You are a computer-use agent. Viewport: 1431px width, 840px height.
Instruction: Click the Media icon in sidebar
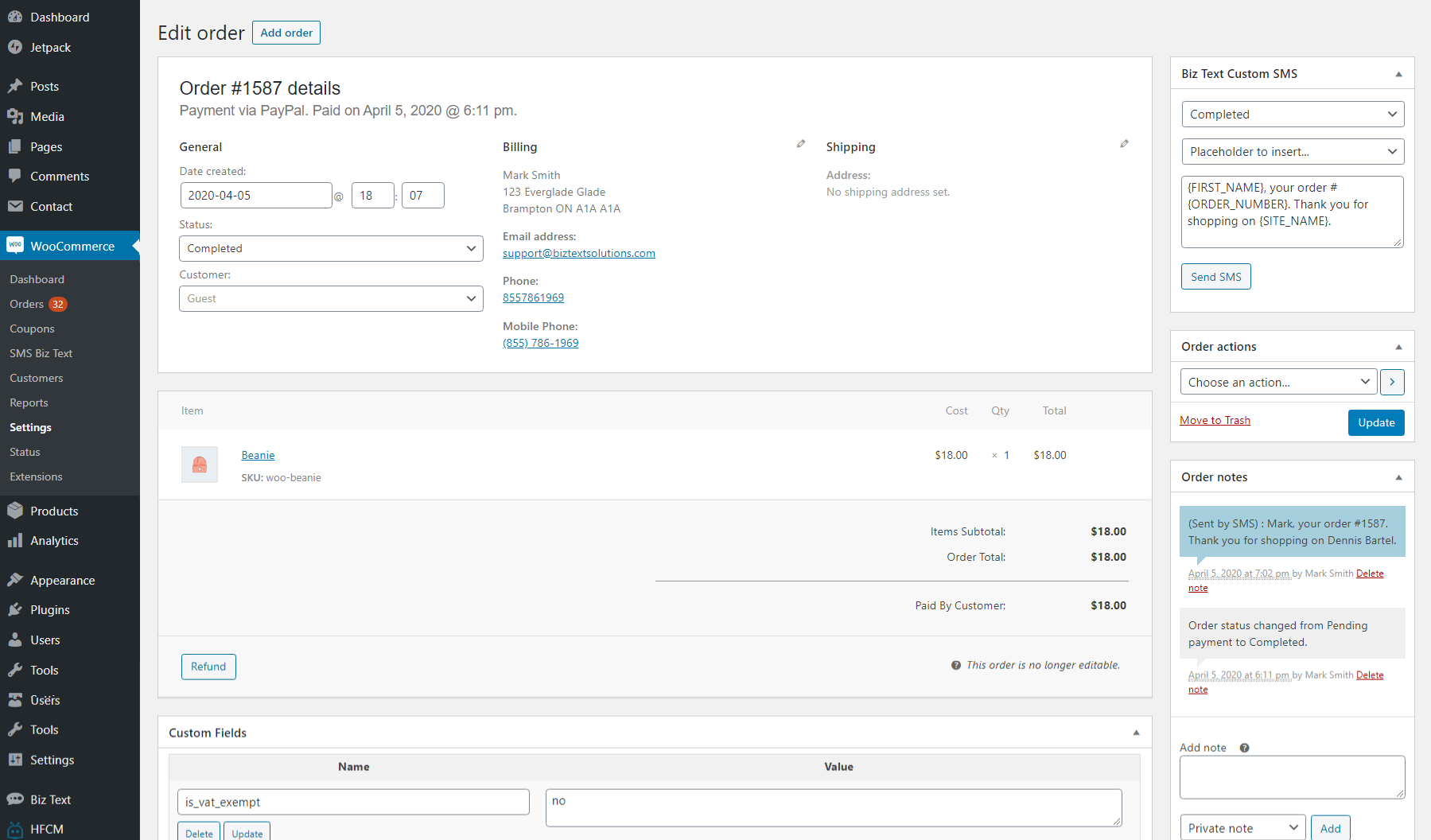(x=15, y=116)
